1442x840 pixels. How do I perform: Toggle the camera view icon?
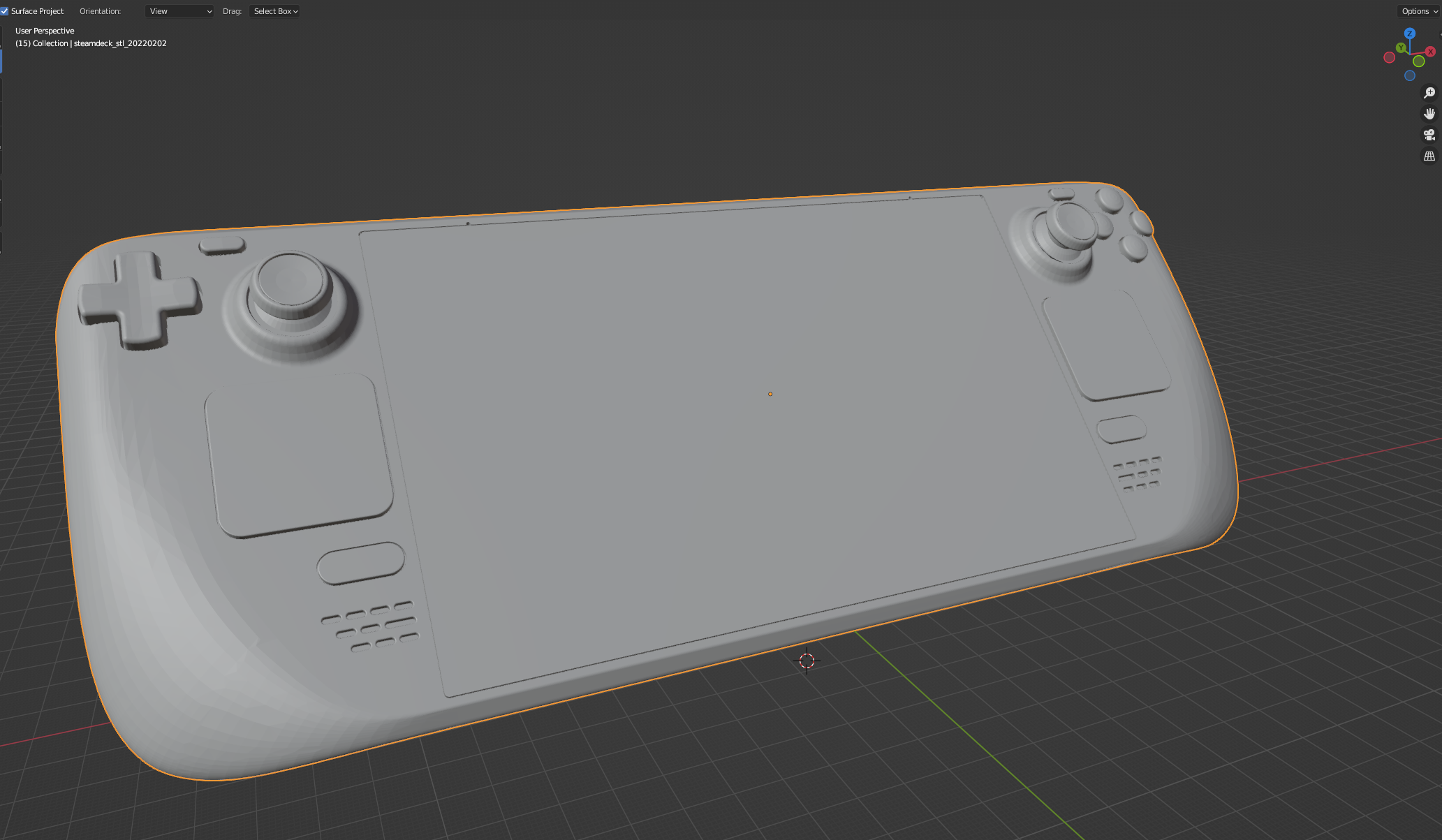pos(1429,135)
